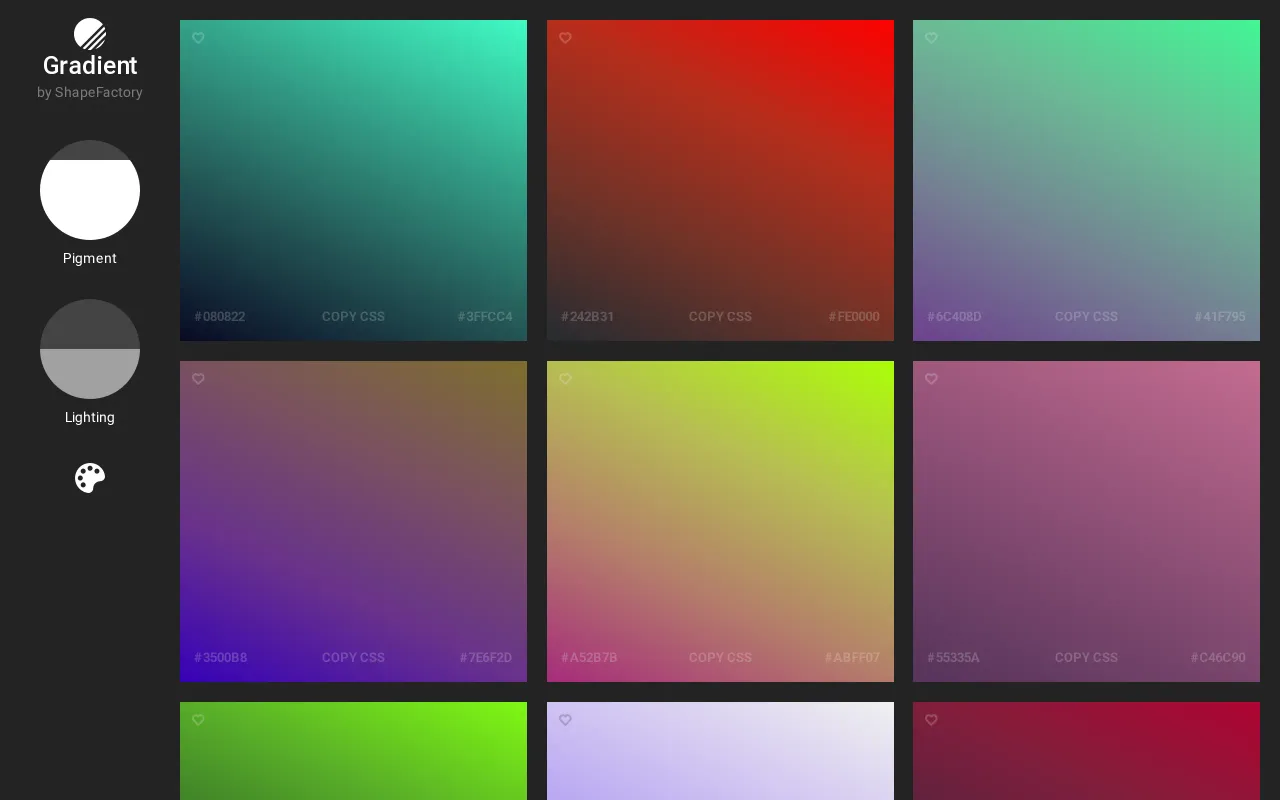1280x800 pixels.
Task: Adjust the Pigment circle control
Action: coord(90,190)
